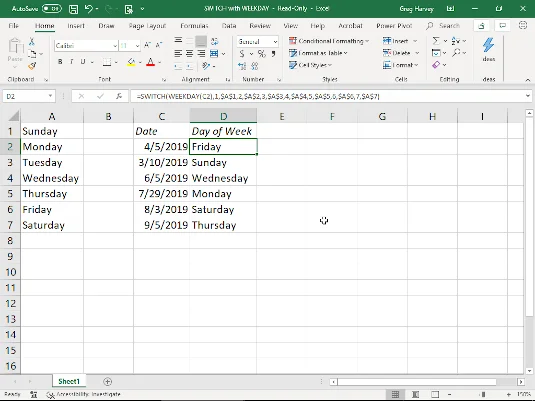Open Conditional Formatting menu

(329, 41)
